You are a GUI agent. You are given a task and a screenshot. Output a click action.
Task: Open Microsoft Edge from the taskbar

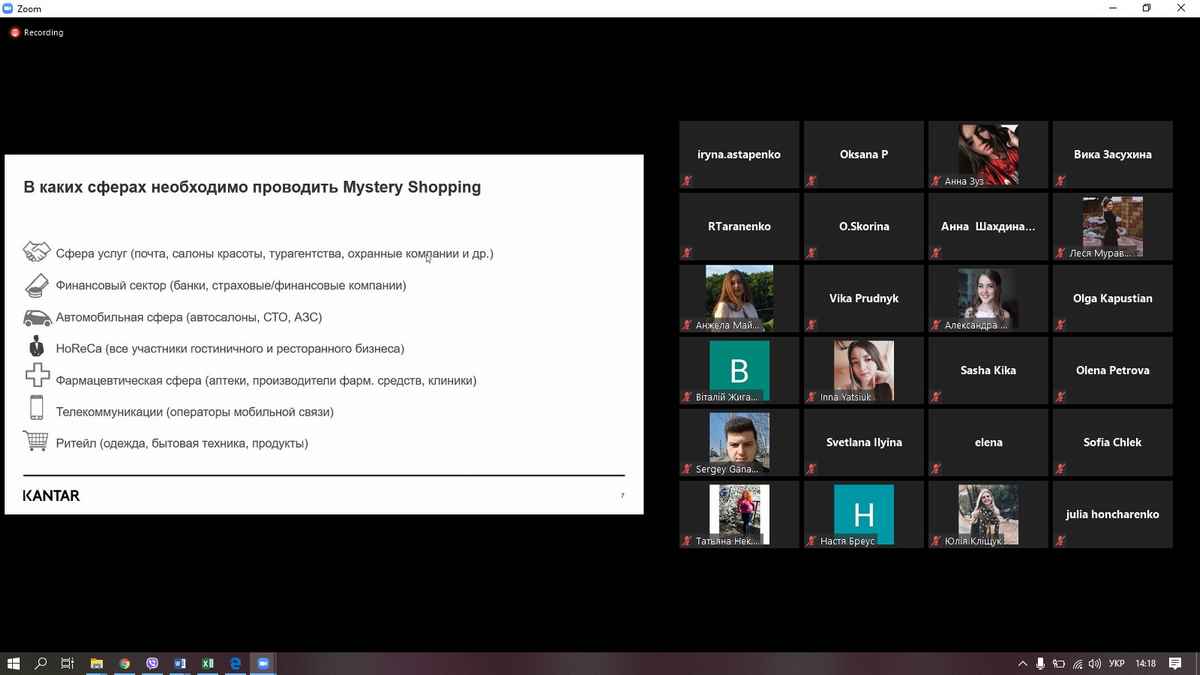tap(236, 663)
